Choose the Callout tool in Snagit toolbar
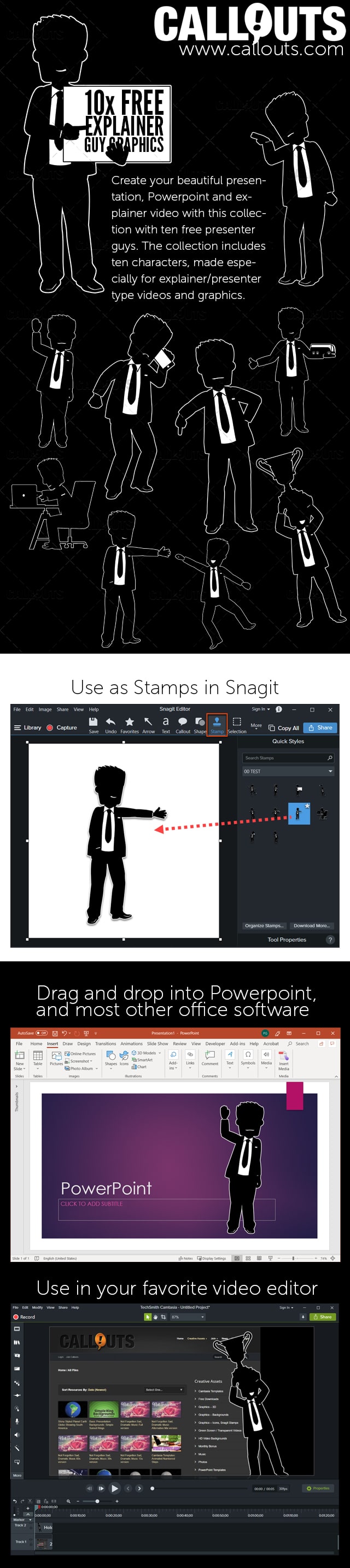Viewport: 350px width, 1568px height. coord(183,724)
